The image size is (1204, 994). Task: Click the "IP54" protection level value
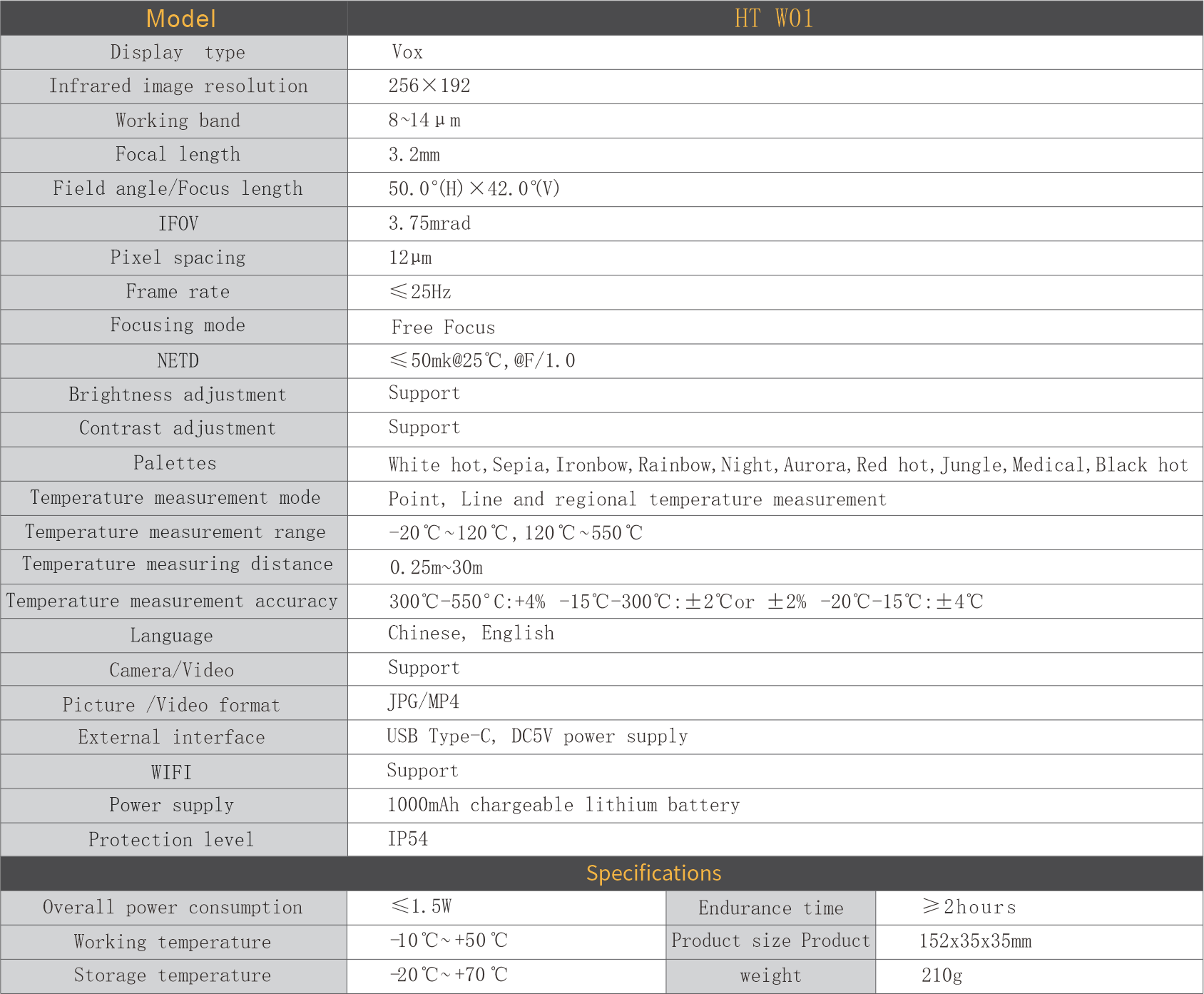point(408,839)
